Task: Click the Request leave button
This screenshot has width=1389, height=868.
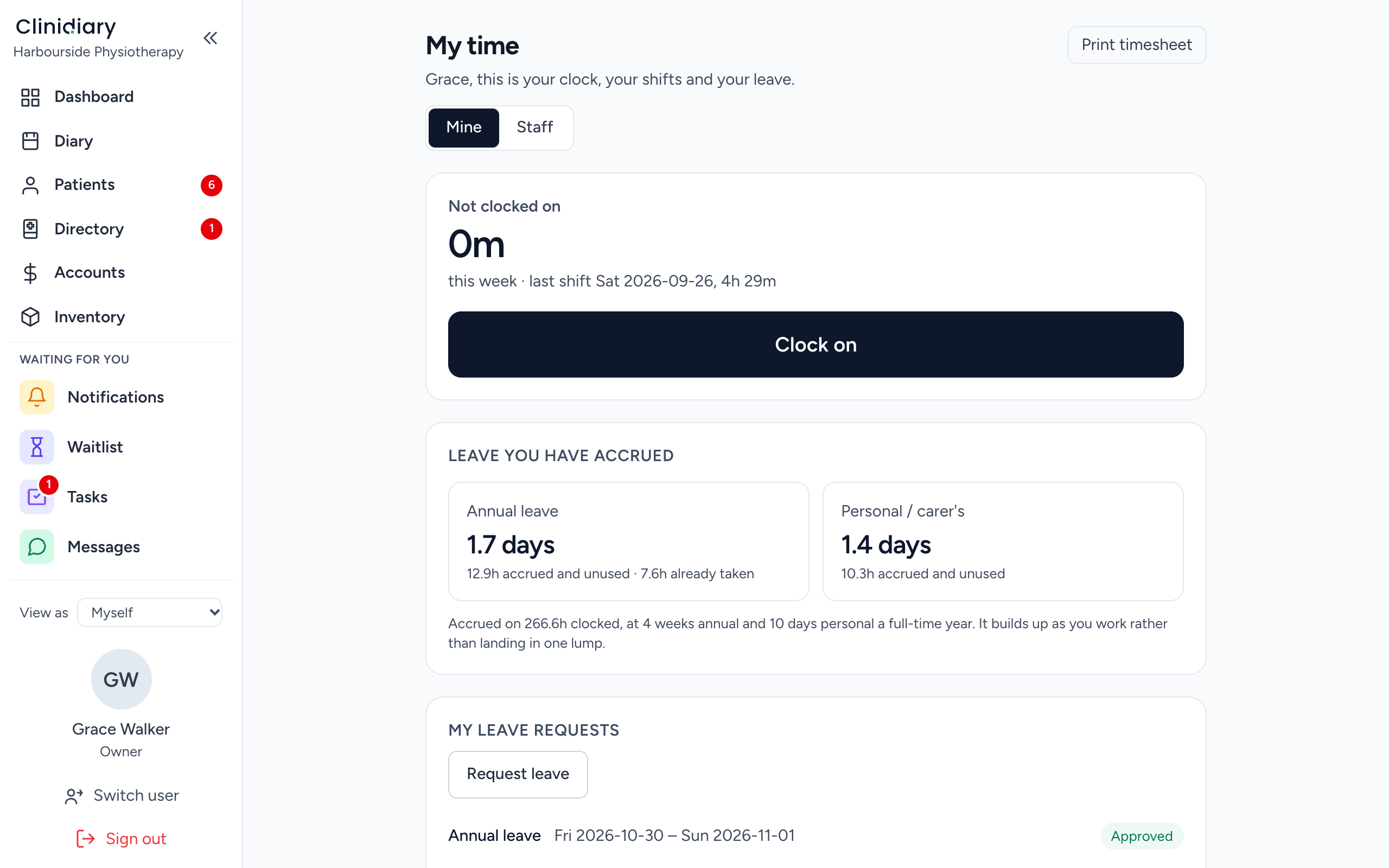Action: tap(518, 774)
